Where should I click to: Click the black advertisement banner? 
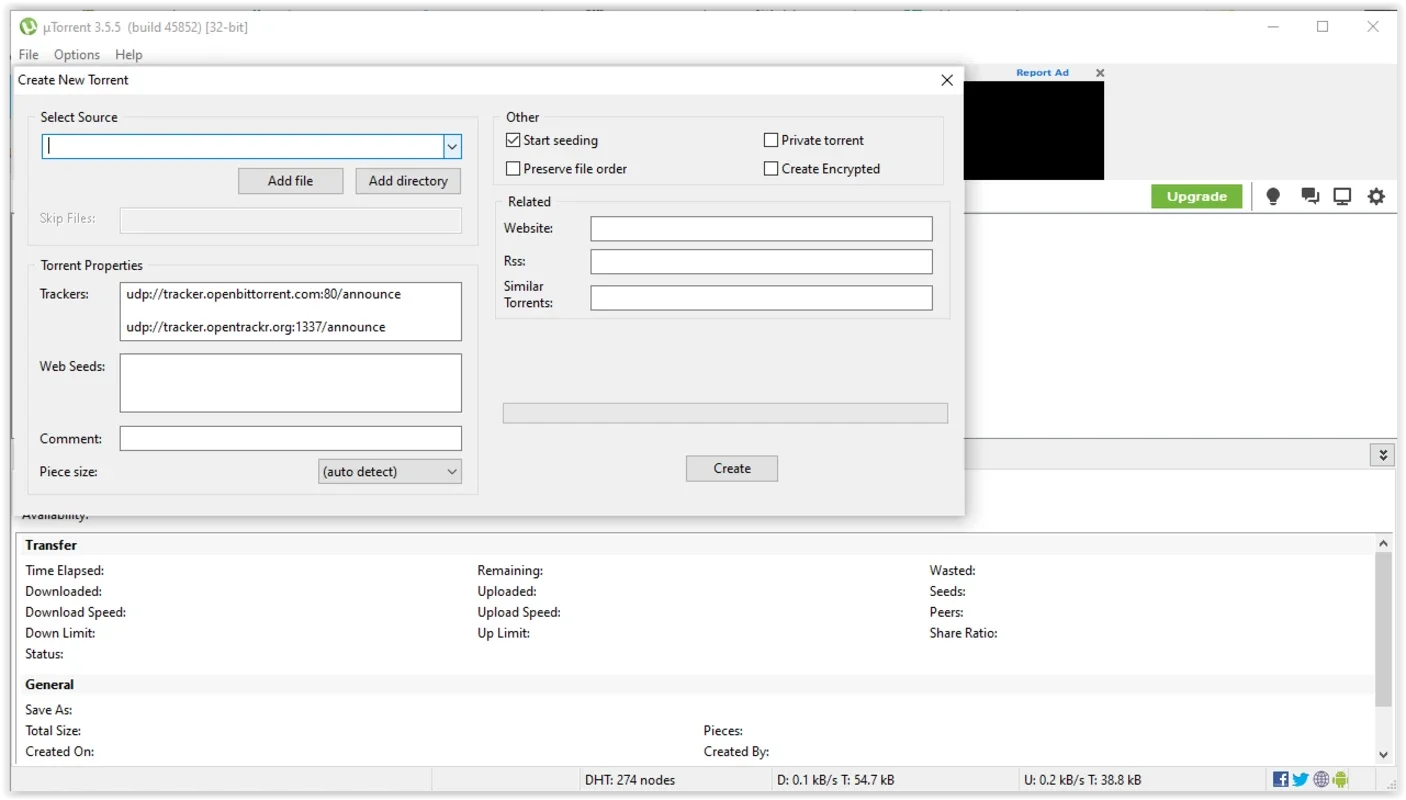[x=1034, y=130]
